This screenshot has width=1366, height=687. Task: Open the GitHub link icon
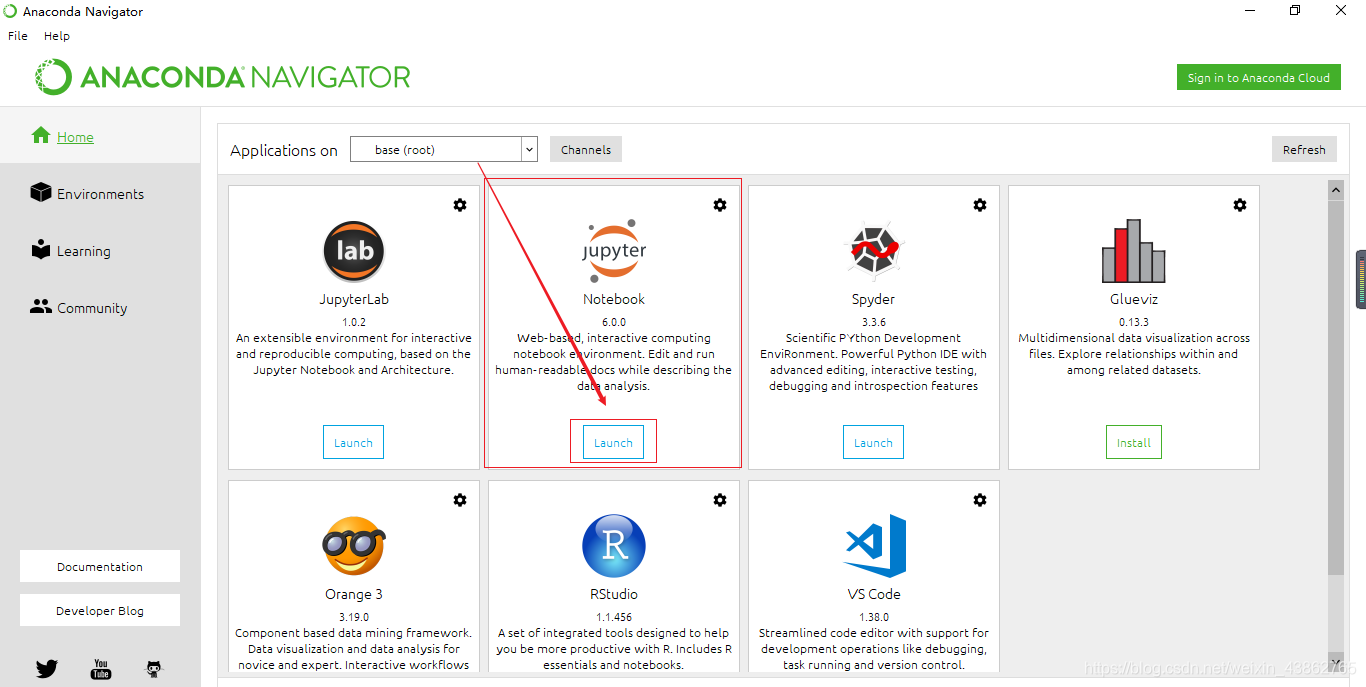(x=154, y=669)
